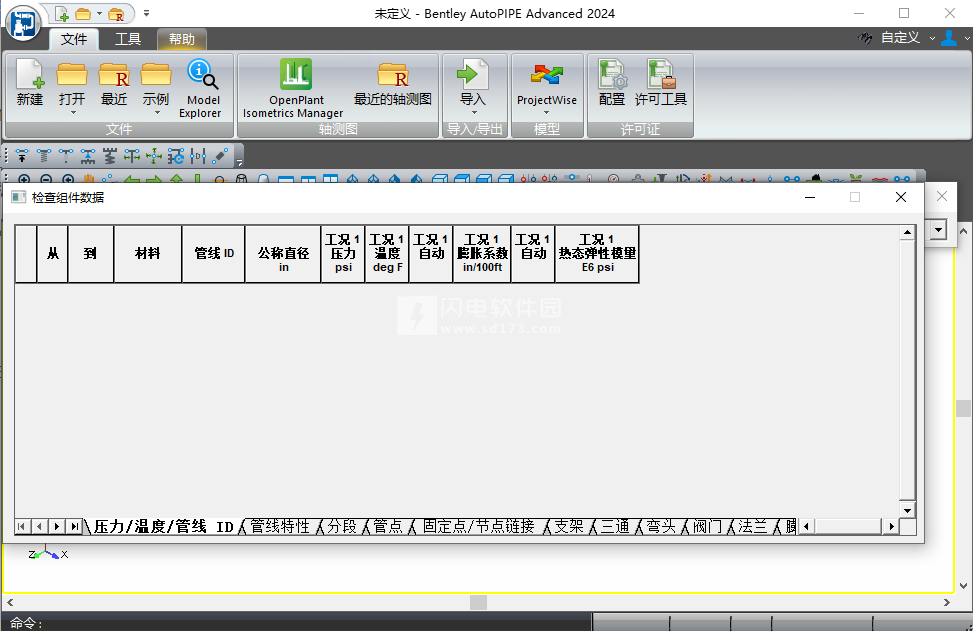This screenshot has height=631, width=973.
Task: Click the user account icon at top right
Action: (x=949, y=38)
